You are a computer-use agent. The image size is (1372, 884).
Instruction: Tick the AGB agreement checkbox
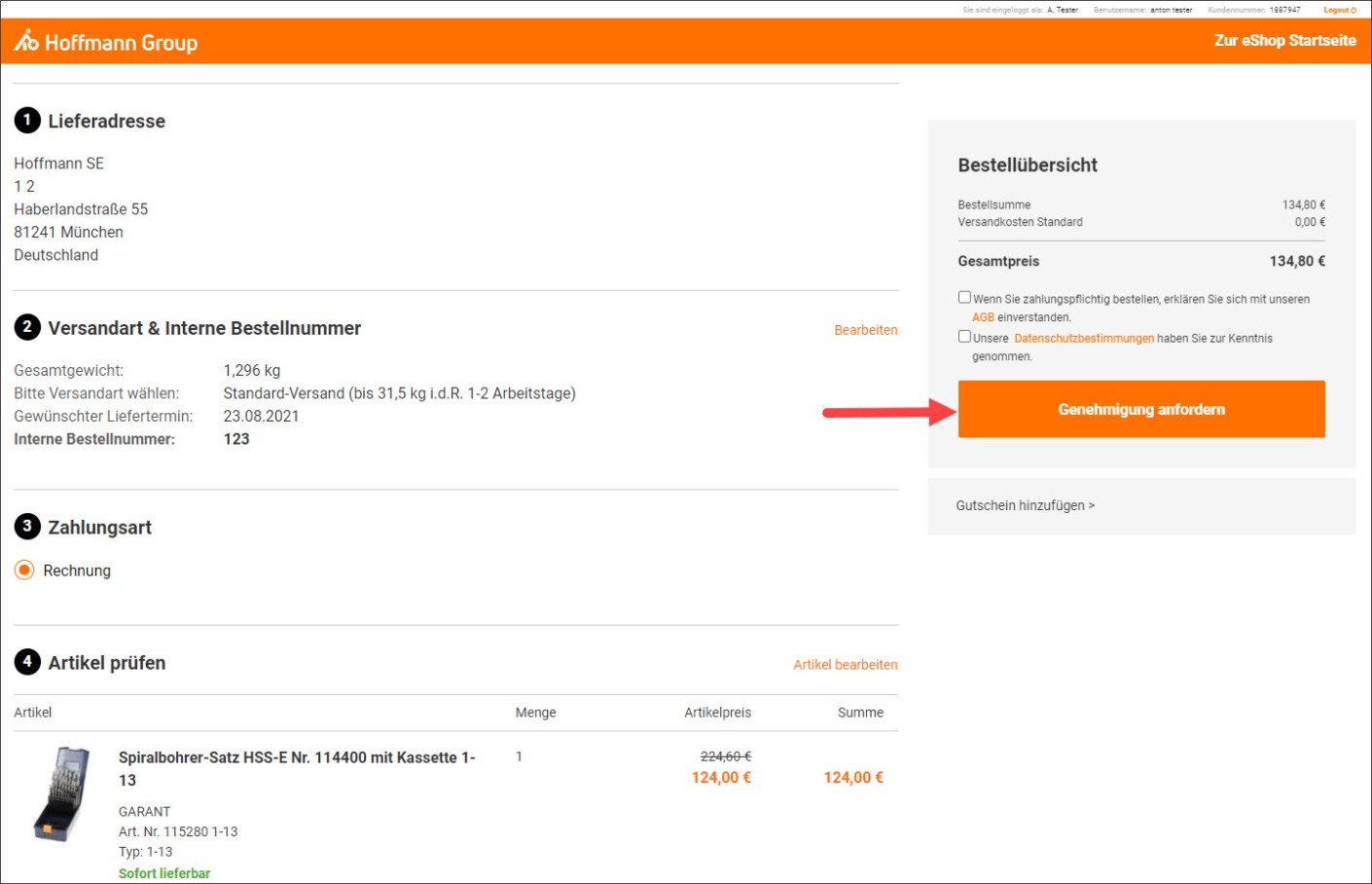point(964,298)
